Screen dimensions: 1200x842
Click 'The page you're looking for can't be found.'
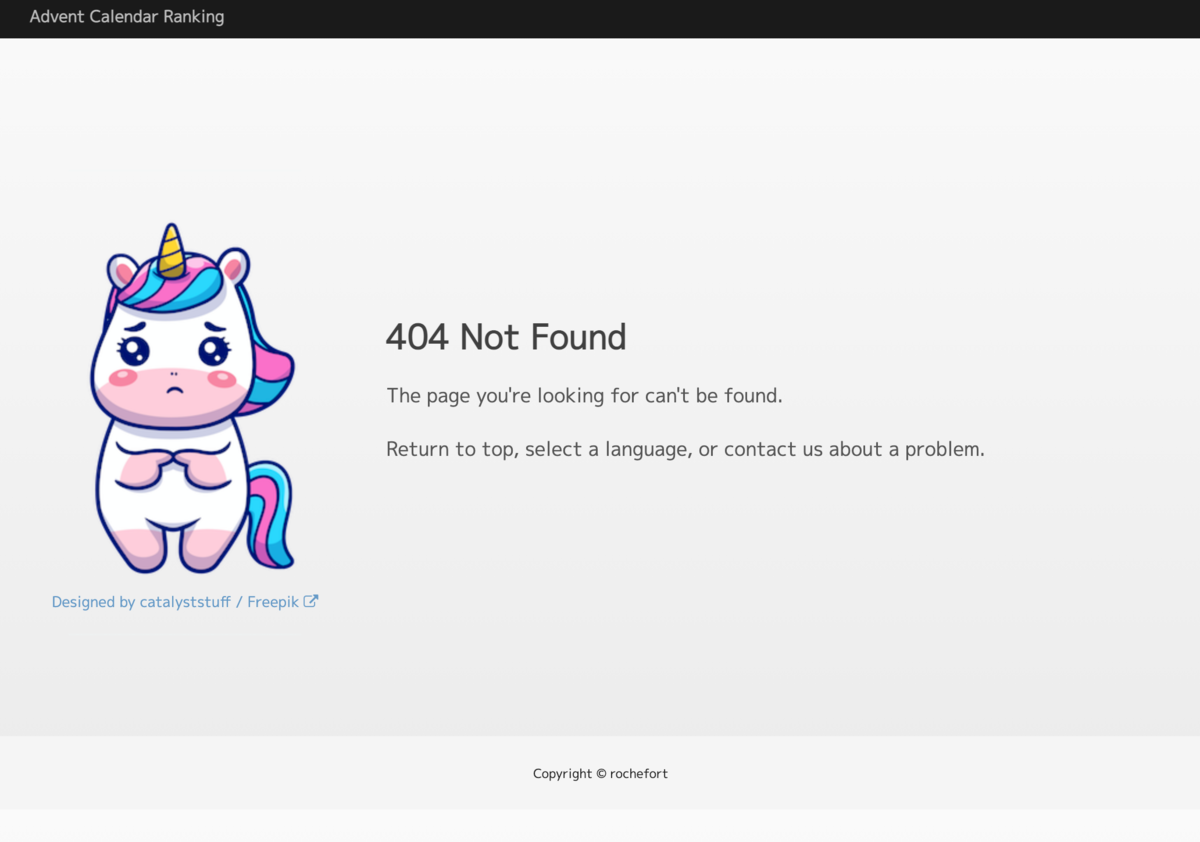point(585,396)
